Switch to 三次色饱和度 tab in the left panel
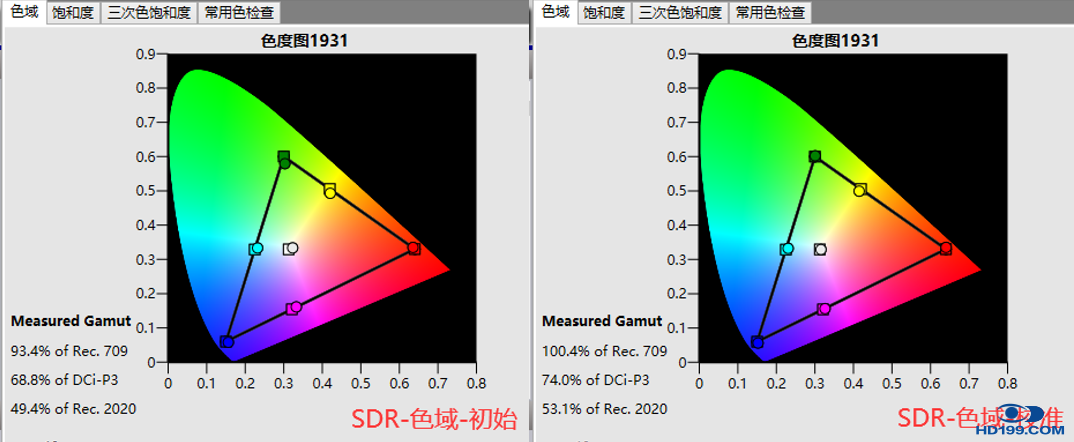 [147, 12]
